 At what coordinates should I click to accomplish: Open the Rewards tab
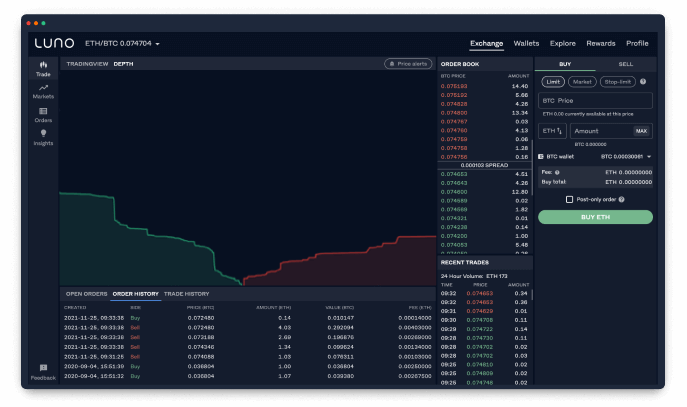601,43
